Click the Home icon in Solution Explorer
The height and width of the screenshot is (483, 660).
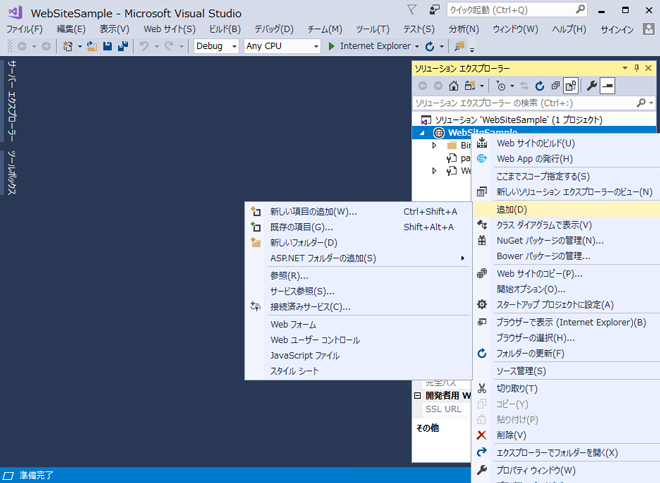(x=453, y=86)
